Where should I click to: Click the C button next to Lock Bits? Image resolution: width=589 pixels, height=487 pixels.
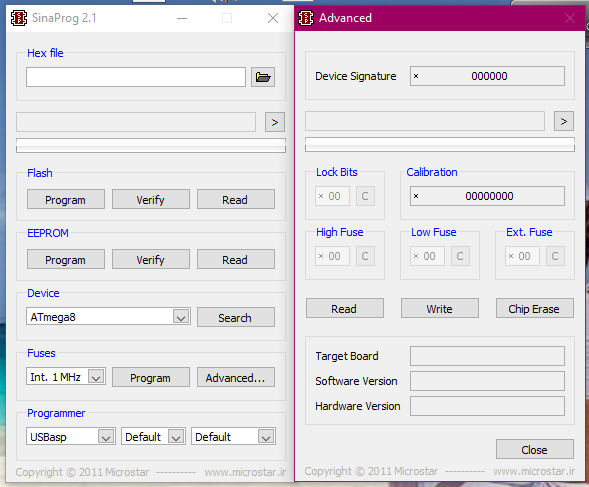click(x=365, y=196)
